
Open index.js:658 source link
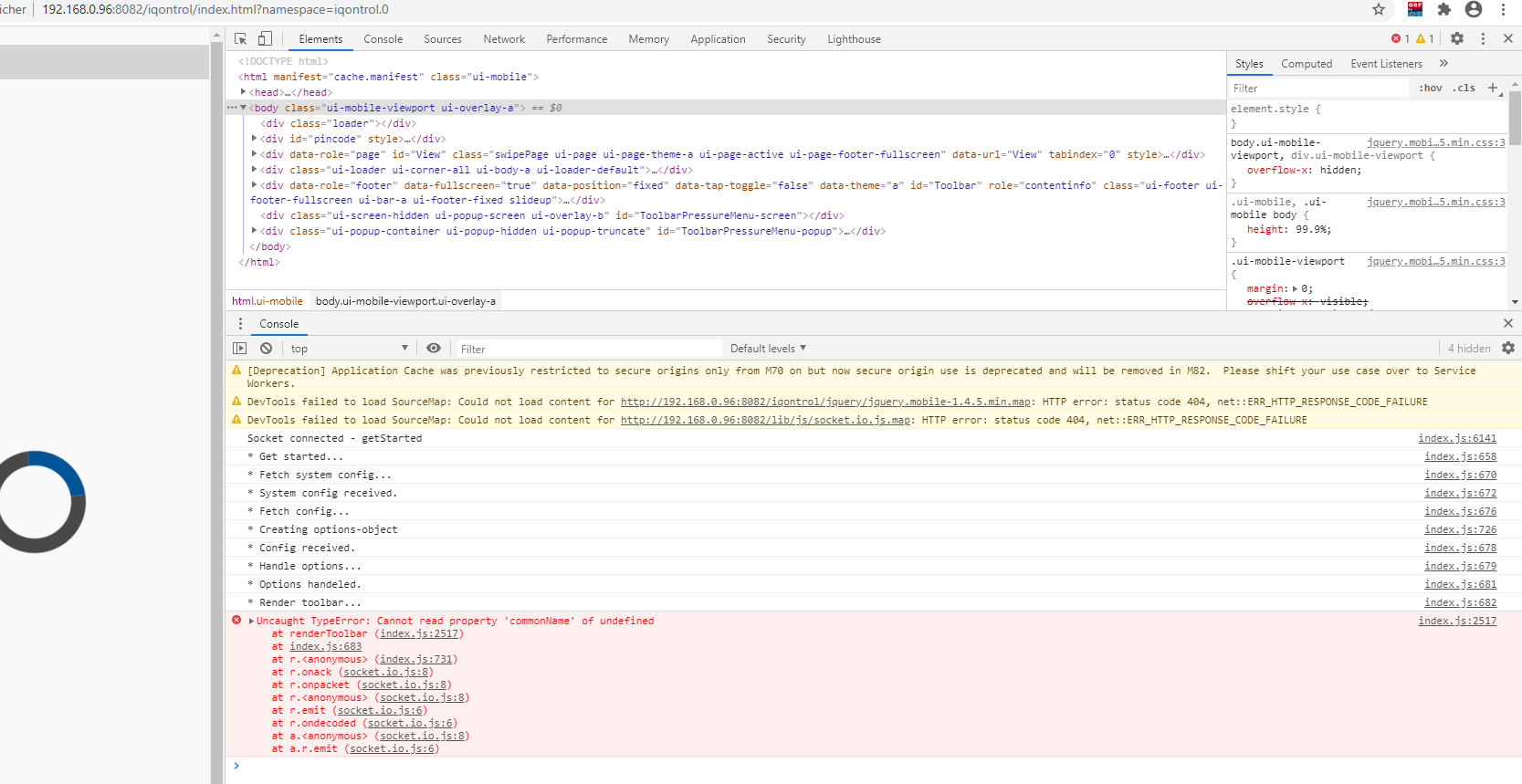pos(1460,456)
